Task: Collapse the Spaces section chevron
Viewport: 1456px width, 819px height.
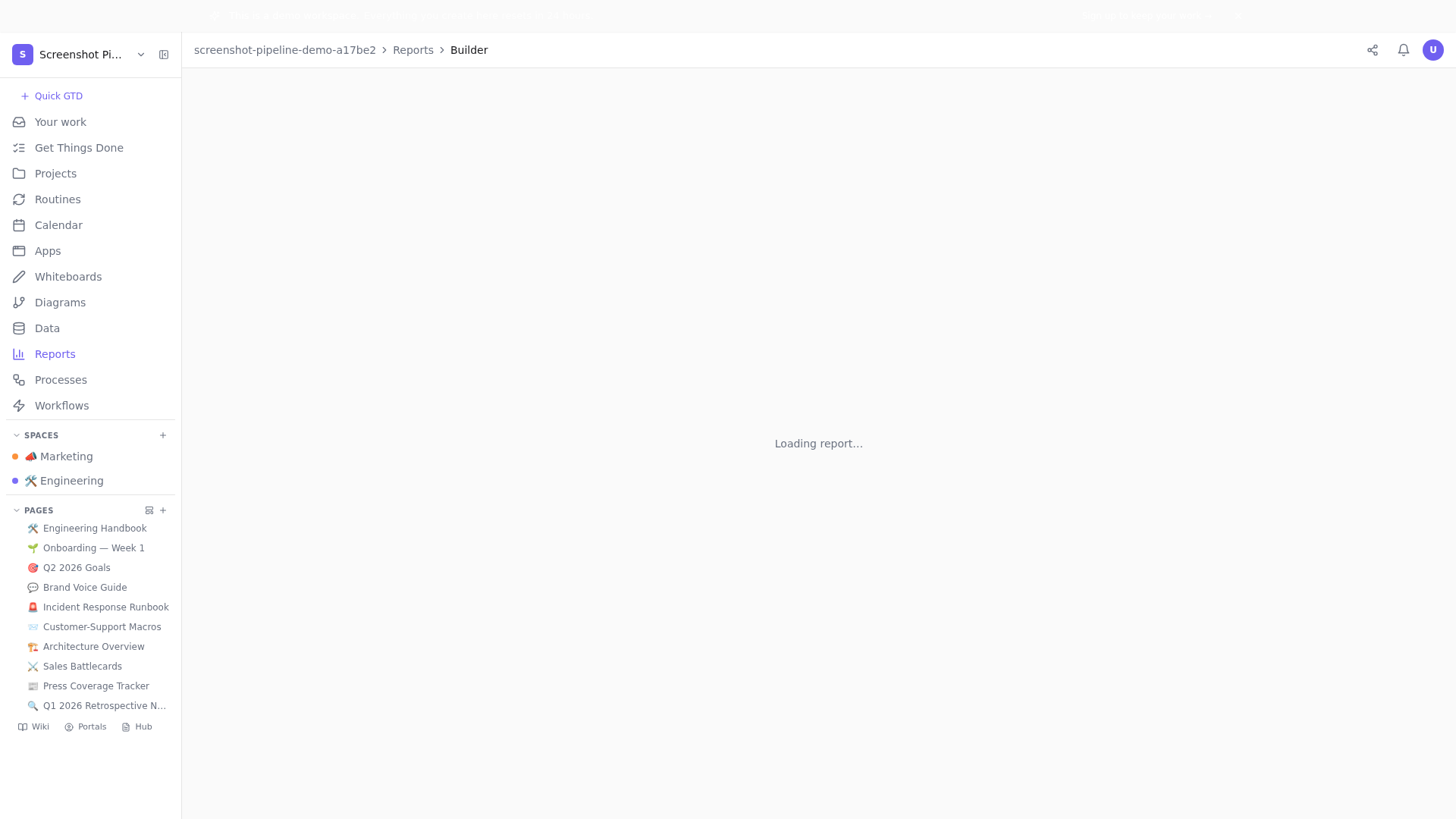Action: (17, 435)
